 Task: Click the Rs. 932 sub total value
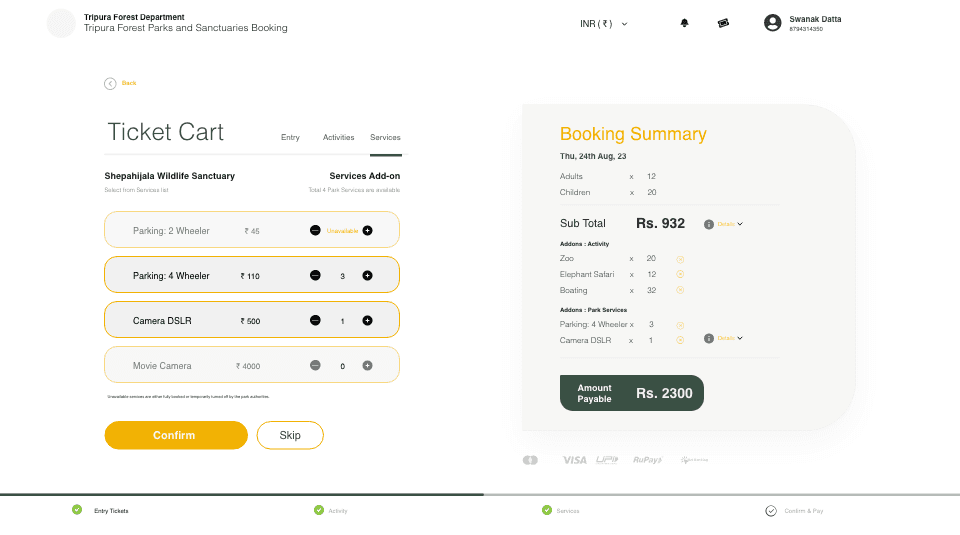click(660, 223)
